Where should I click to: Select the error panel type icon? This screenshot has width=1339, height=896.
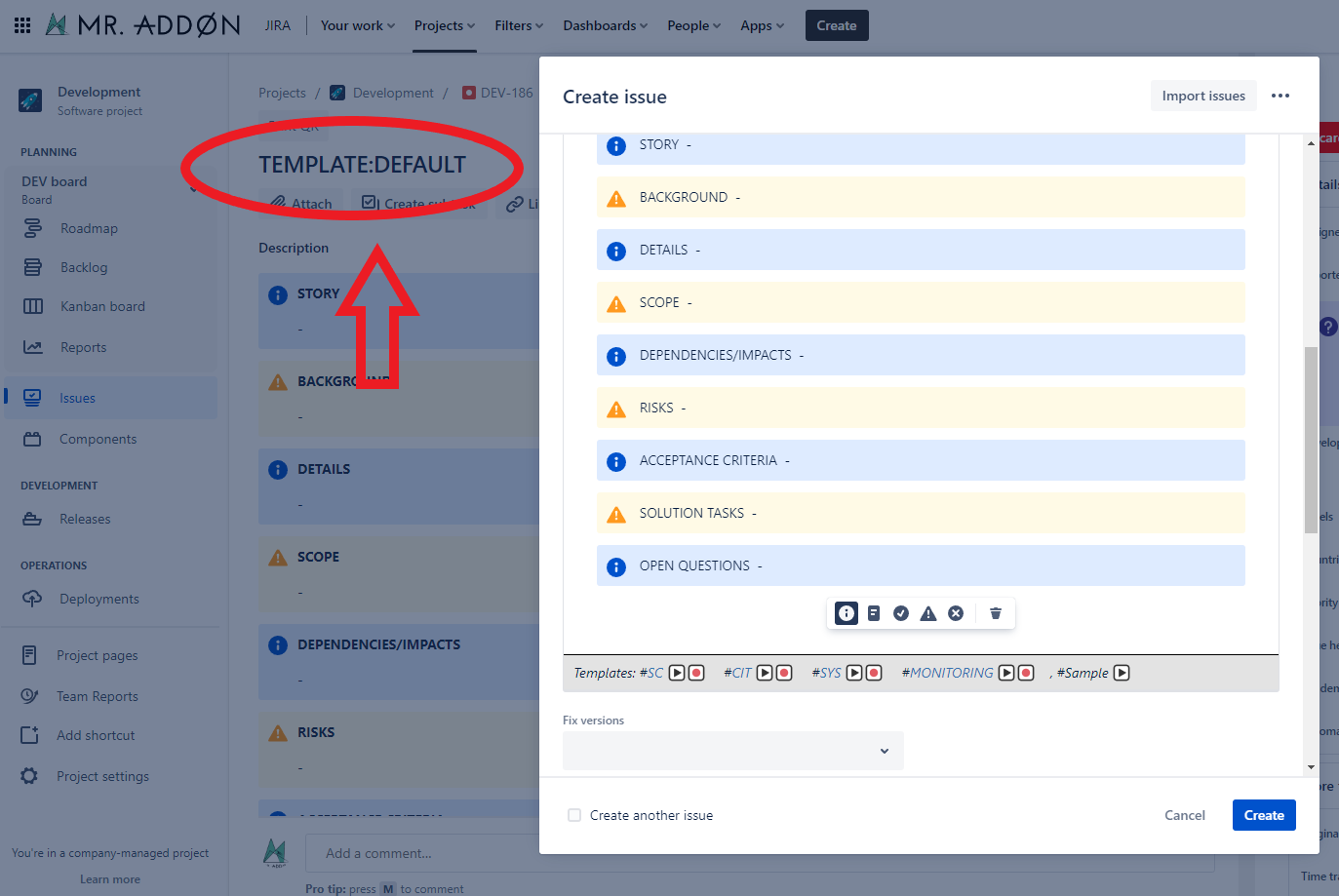(956, 613)
